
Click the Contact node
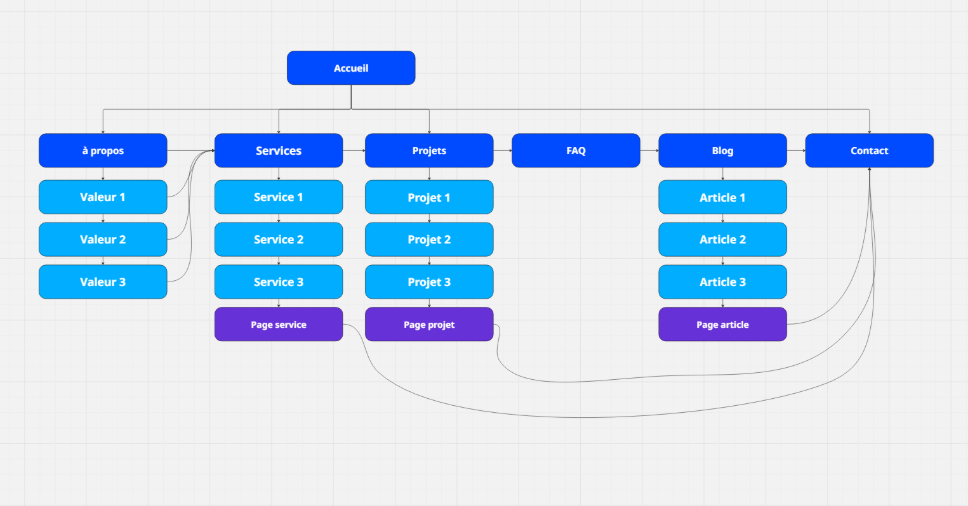tap(869, 151)
